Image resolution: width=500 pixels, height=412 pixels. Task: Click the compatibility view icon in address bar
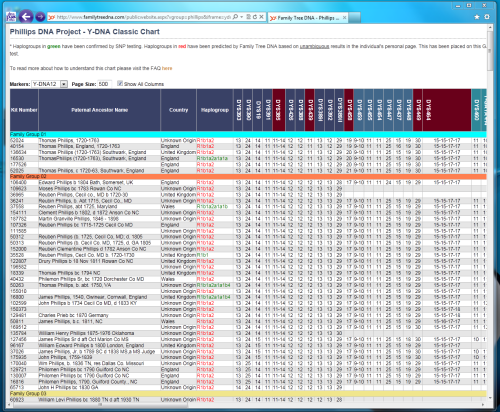point(248,17)
